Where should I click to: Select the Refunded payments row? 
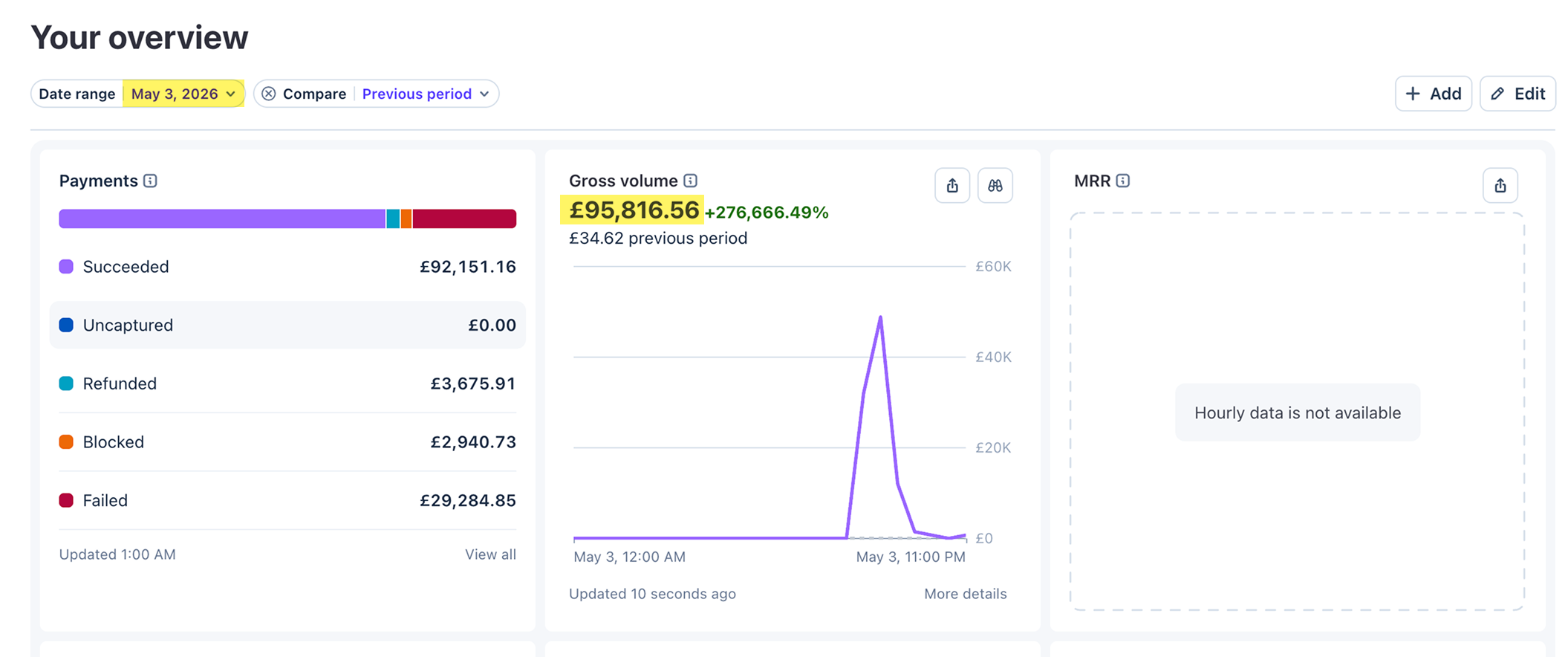[x=287, y=383]
